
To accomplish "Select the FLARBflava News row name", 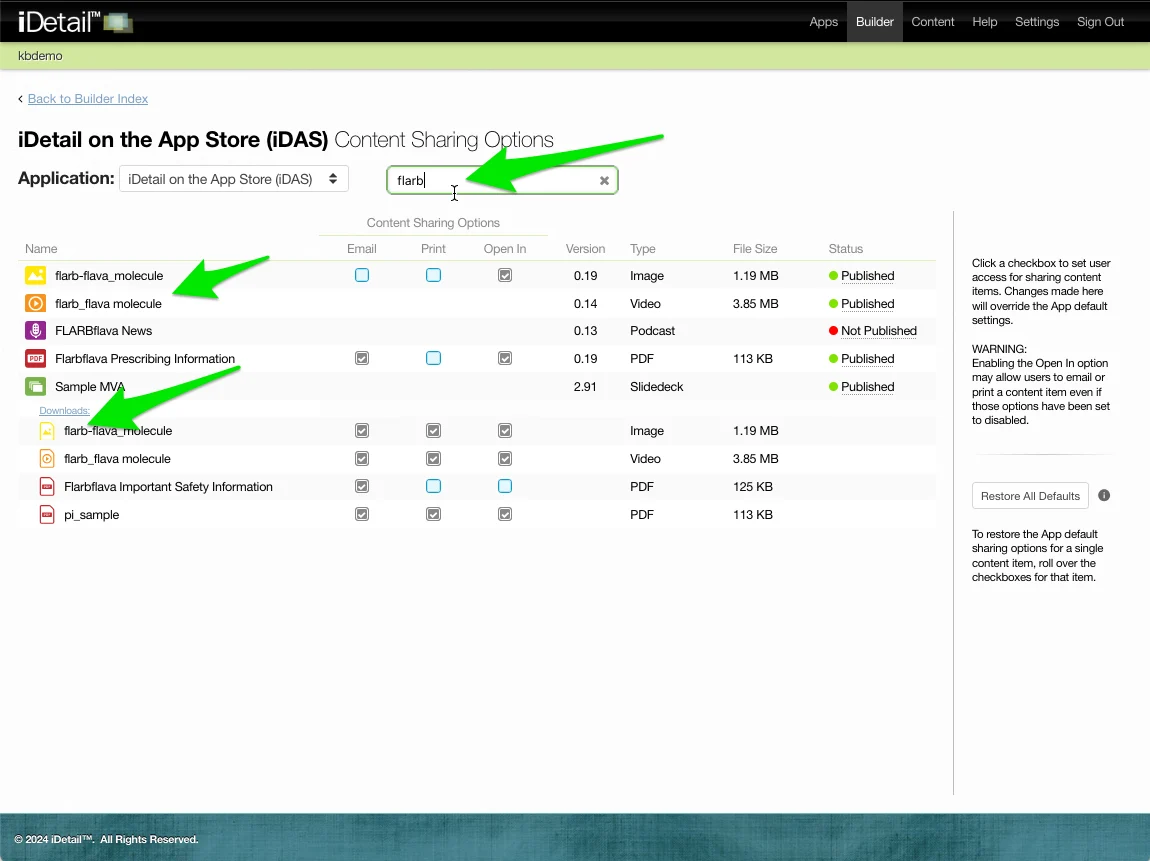I will point(103,331).
